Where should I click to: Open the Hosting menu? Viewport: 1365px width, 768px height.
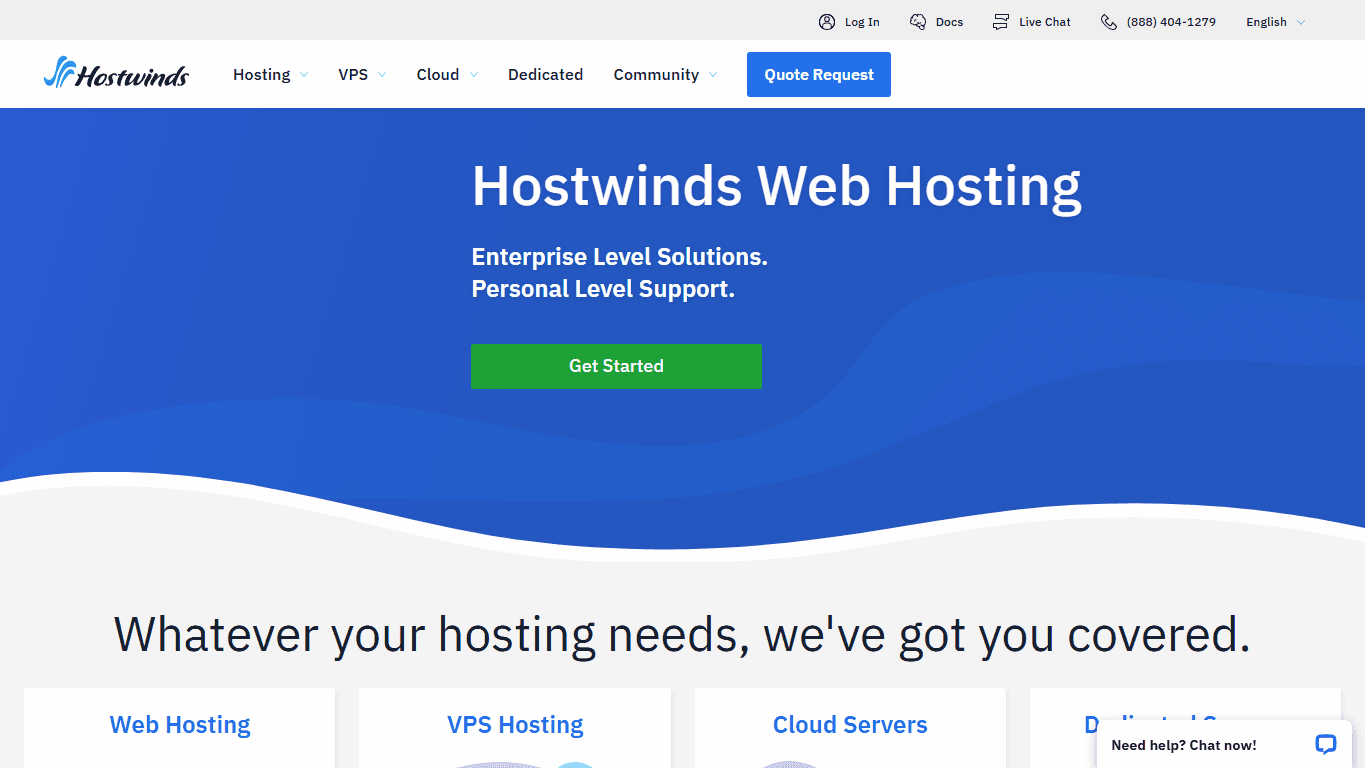point(262,74)
